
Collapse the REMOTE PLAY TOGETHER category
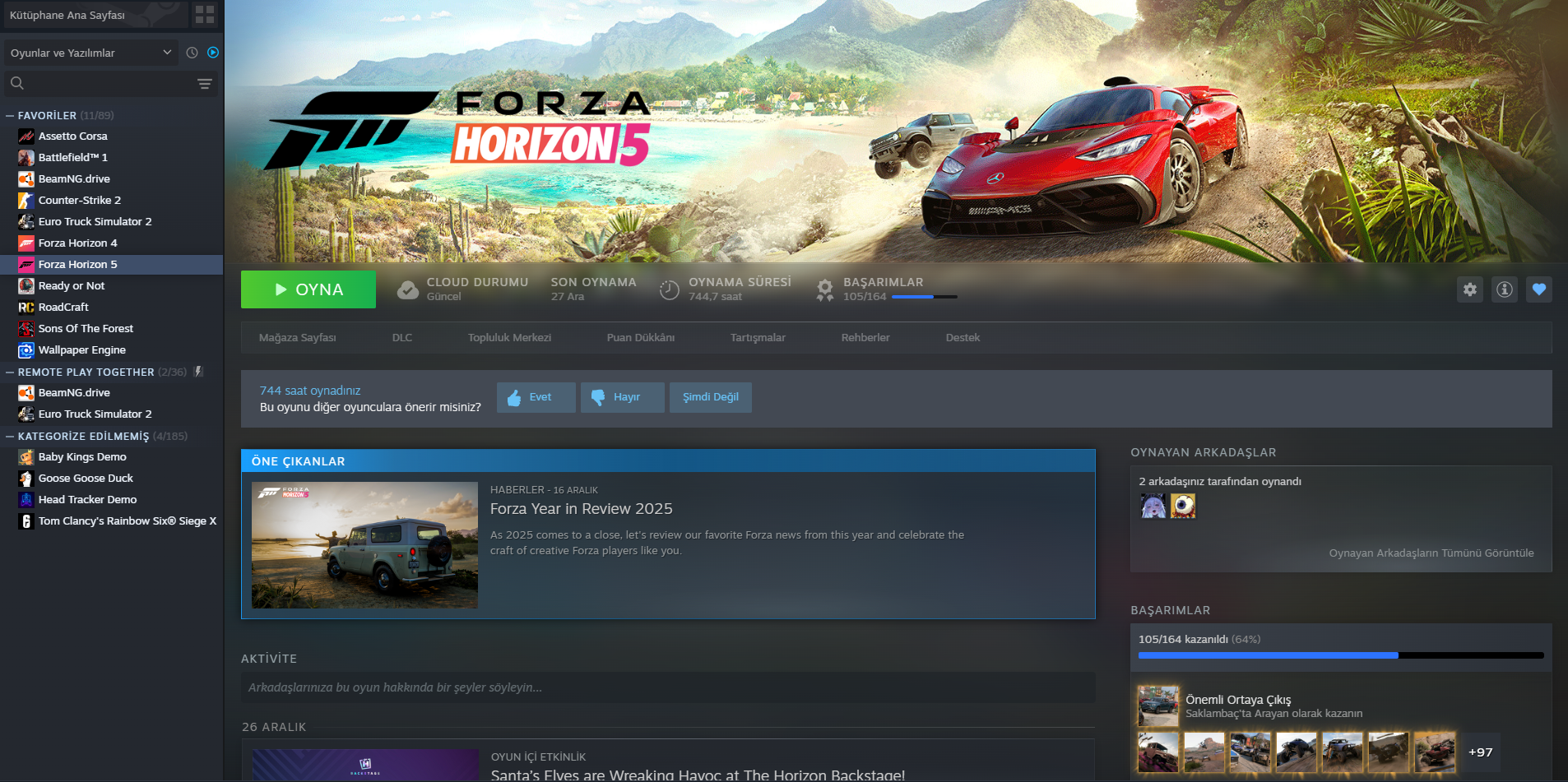point(10,372)
